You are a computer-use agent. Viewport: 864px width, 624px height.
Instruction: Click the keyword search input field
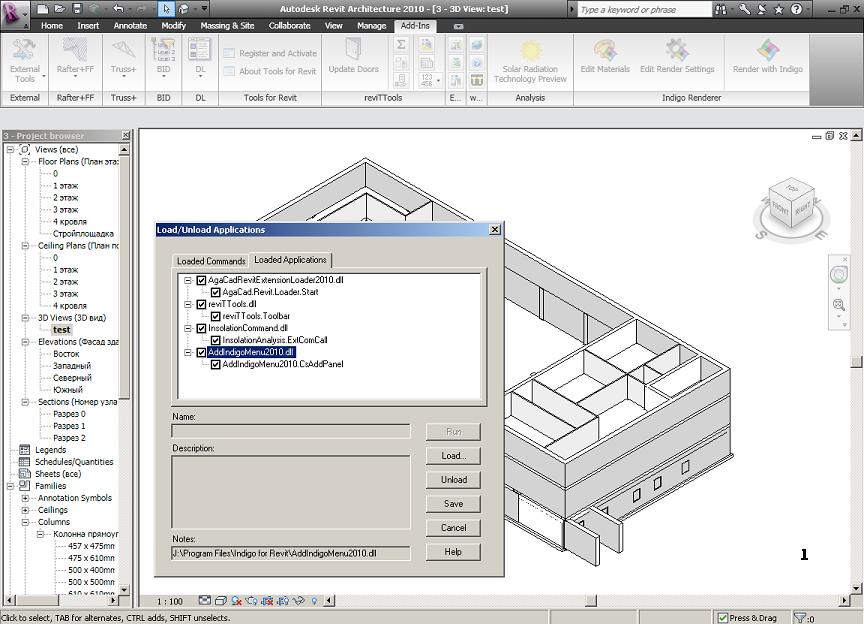[644, 9]
